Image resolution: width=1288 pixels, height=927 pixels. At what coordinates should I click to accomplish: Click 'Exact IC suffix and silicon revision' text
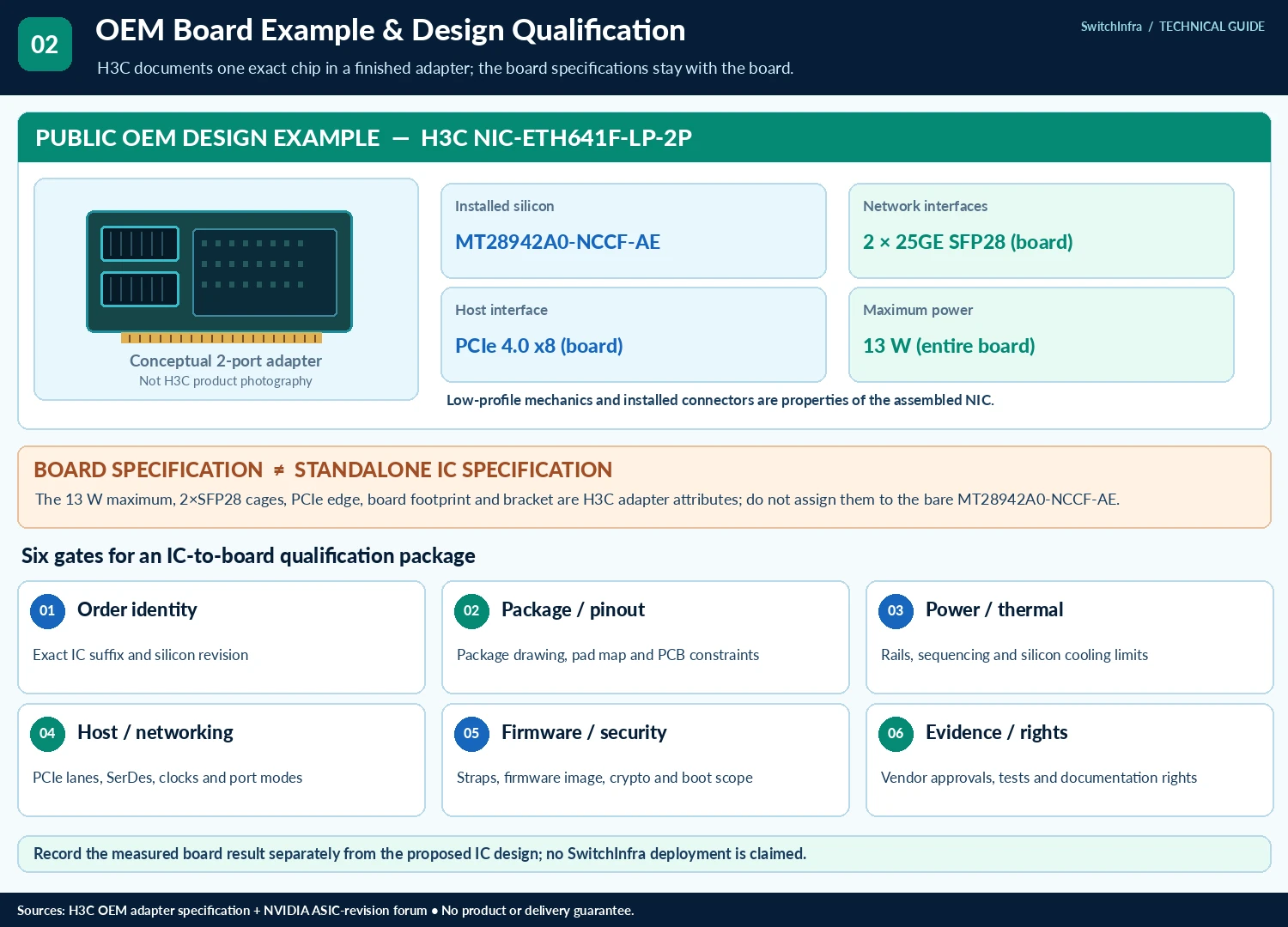coord(141,655)
